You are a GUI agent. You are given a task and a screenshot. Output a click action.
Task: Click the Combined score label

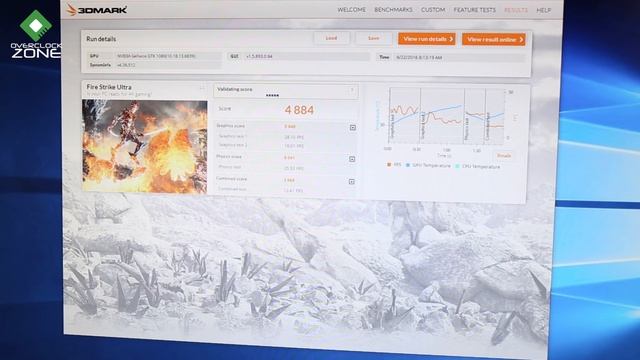[x=231, y=179]
